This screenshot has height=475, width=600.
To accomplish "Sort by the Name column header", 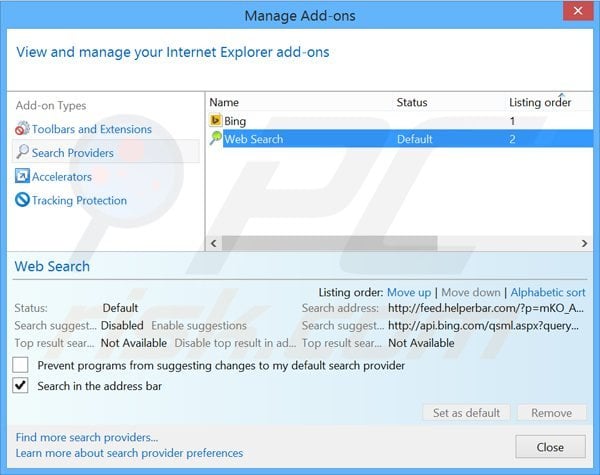I will pos(224,102).
